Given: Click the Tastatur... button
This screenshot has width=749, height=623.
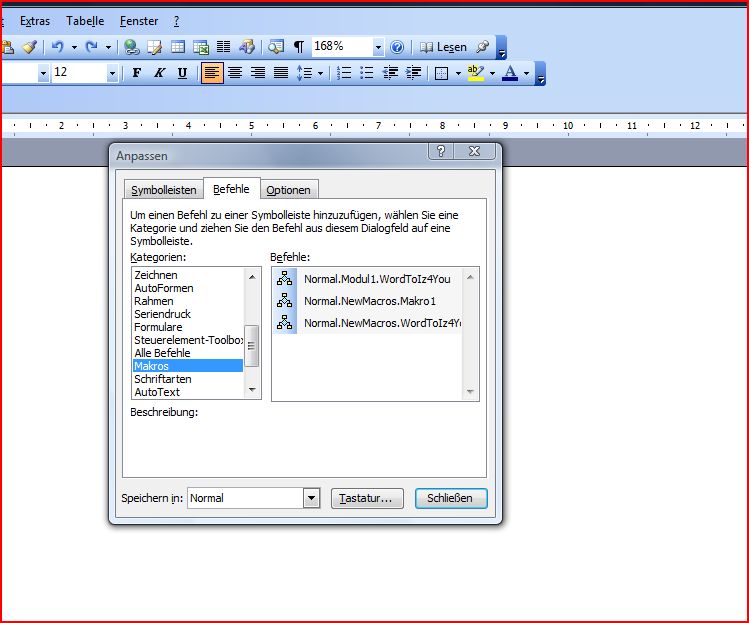Looking at the screenshot, I should click(x=367, y=498).
